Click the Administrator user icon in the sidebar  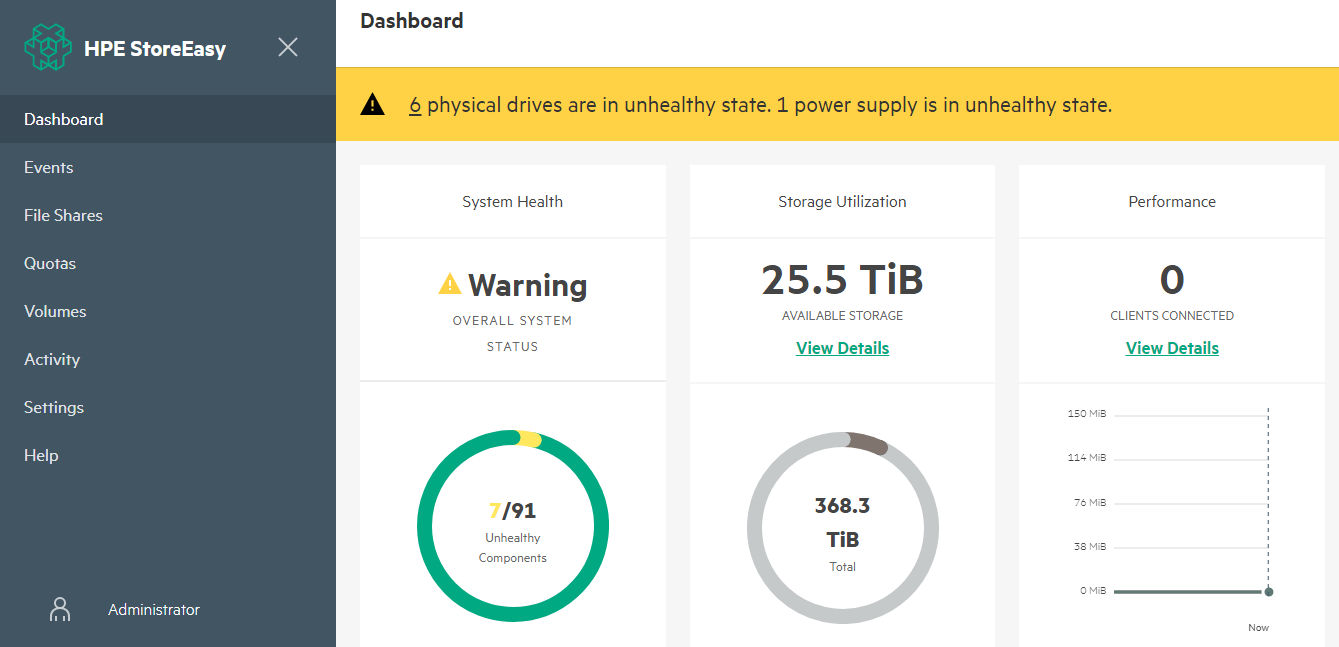[60, 609]
